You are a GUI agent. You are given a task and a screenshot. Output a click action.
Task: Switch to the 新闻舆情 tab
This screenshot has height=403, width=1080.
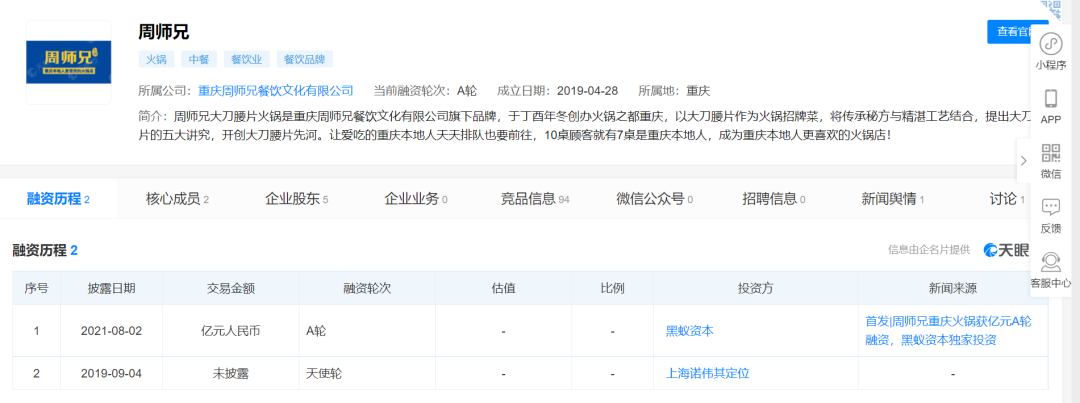point(893,199)
